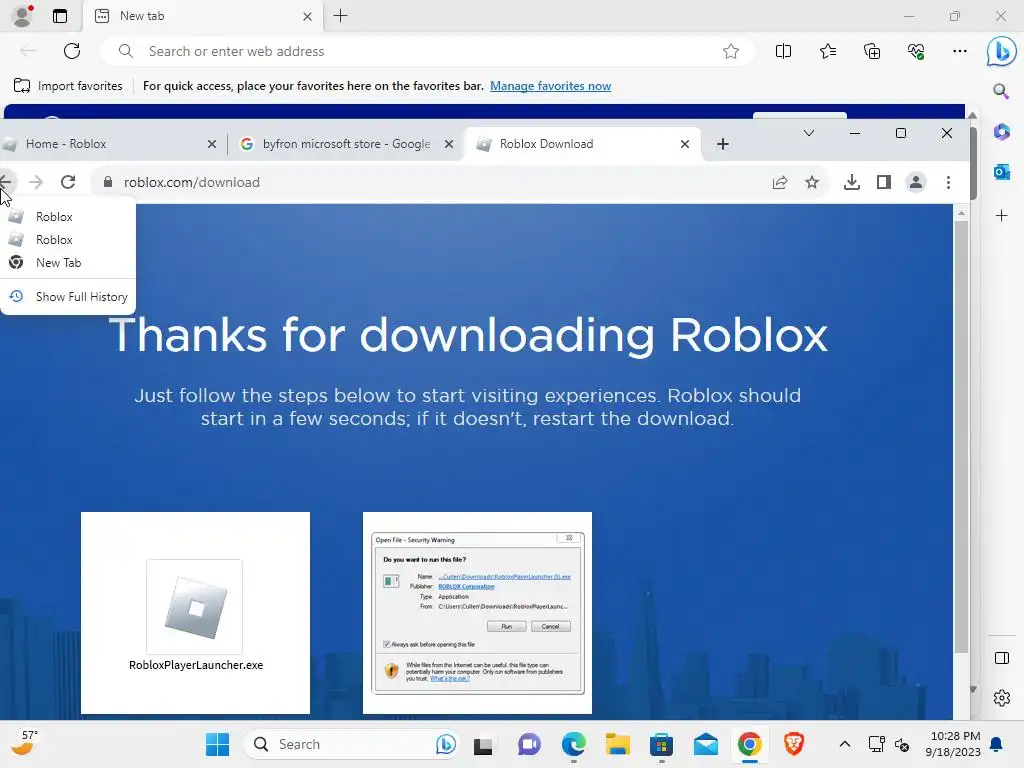
Task: Open Edge browser essentials heart icon
Action: 916,51
